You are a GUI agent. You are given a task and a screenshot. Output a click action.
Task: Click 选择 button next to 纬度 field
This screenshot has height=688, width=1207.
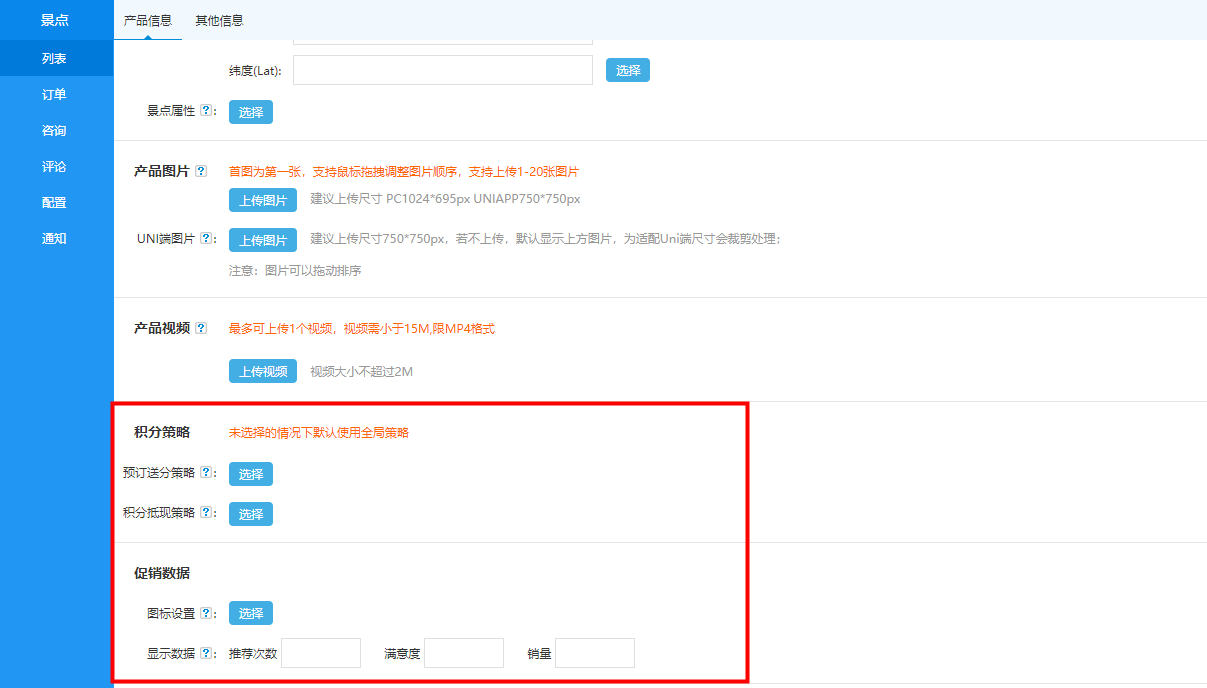coord(628,70)
